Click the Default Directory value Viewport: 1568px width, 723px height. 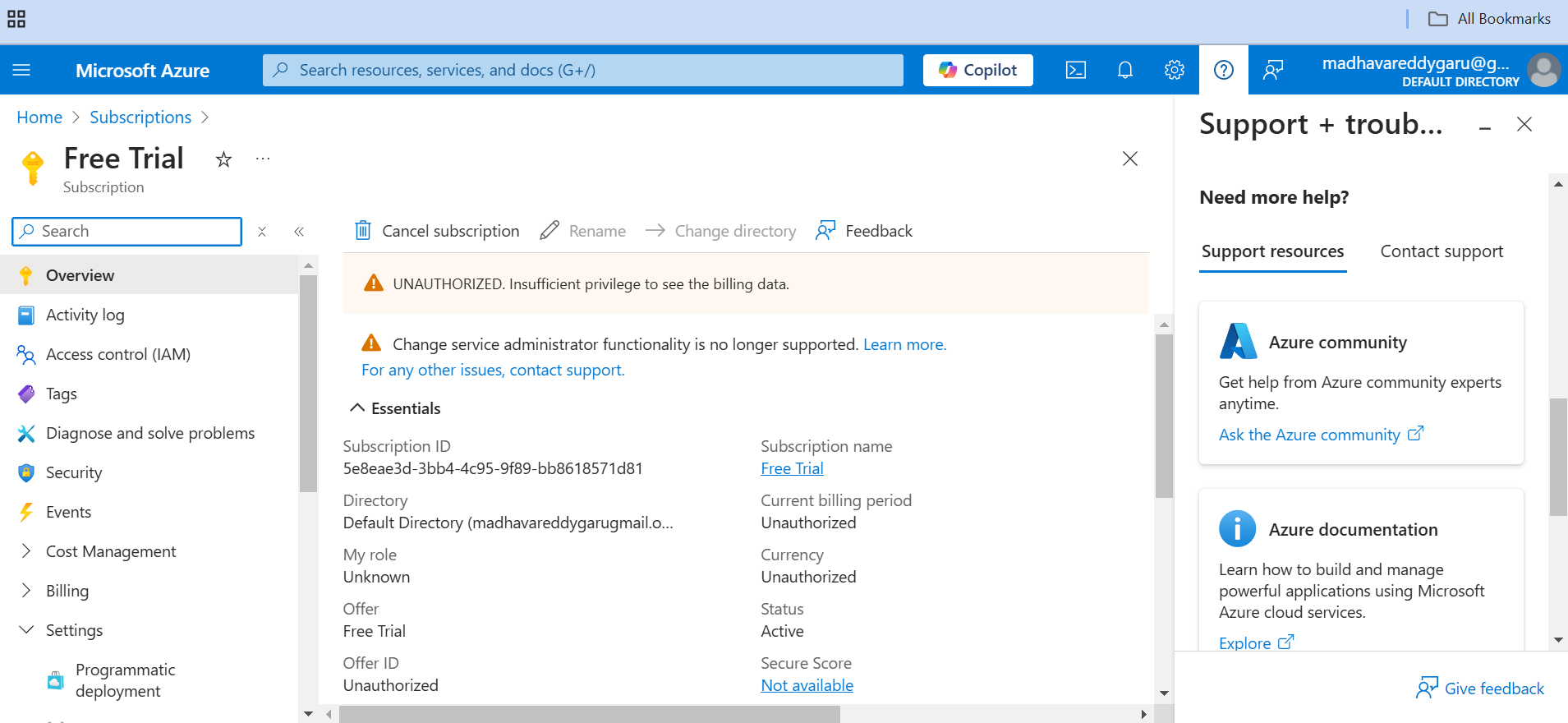[x=508, y=523]
